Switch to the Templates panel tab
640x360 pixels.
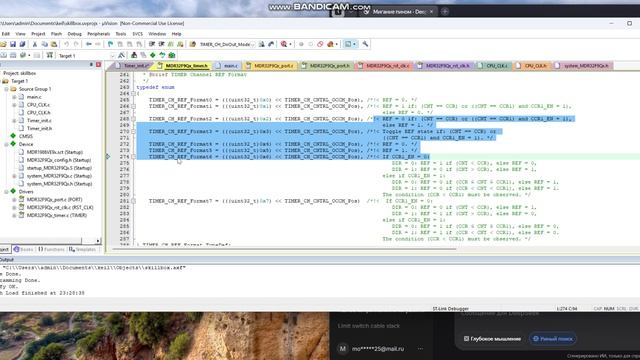point(82,249)
